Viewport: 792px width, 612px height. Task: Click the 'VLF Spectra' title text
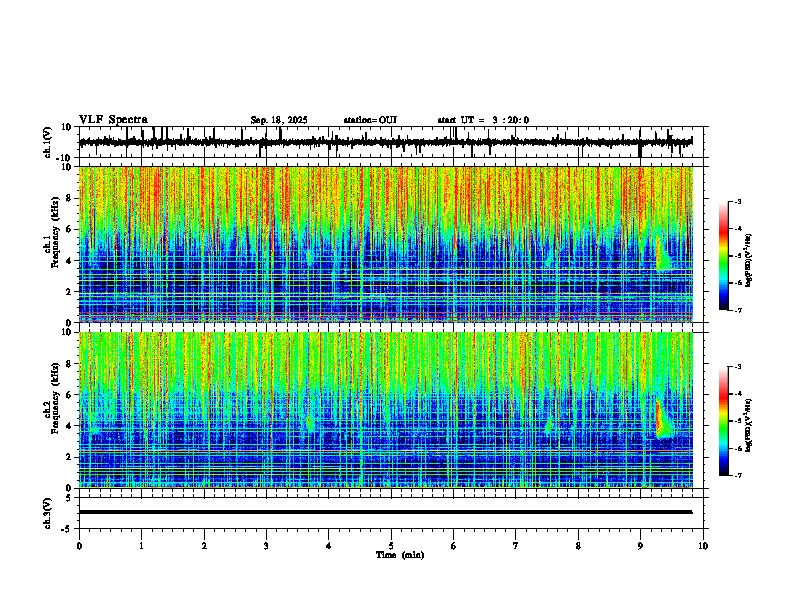click(113, 120)
